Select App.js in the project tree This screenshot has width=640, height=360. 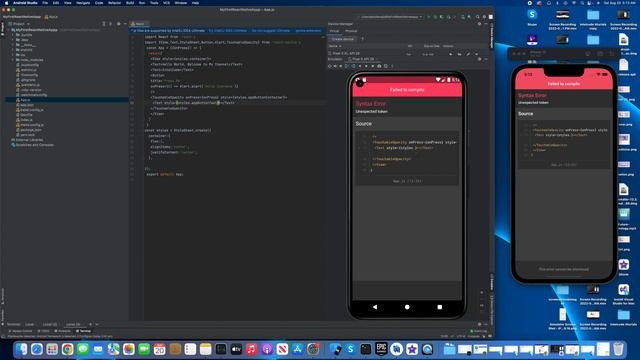click(24, 100)
